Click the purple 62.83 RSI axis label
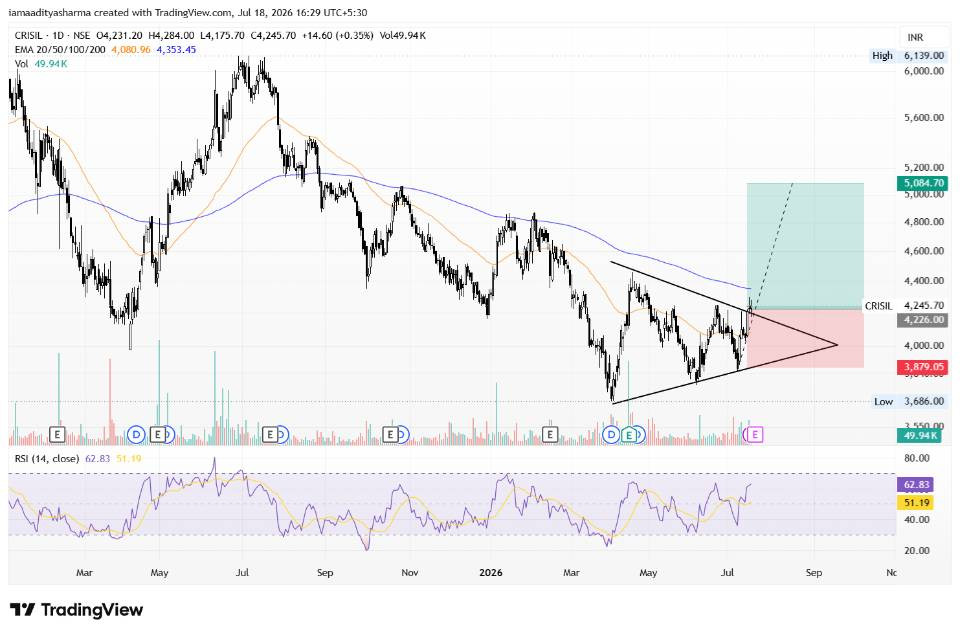The width and height of the screenshot is (960, 635). click(x=916, y=484)
